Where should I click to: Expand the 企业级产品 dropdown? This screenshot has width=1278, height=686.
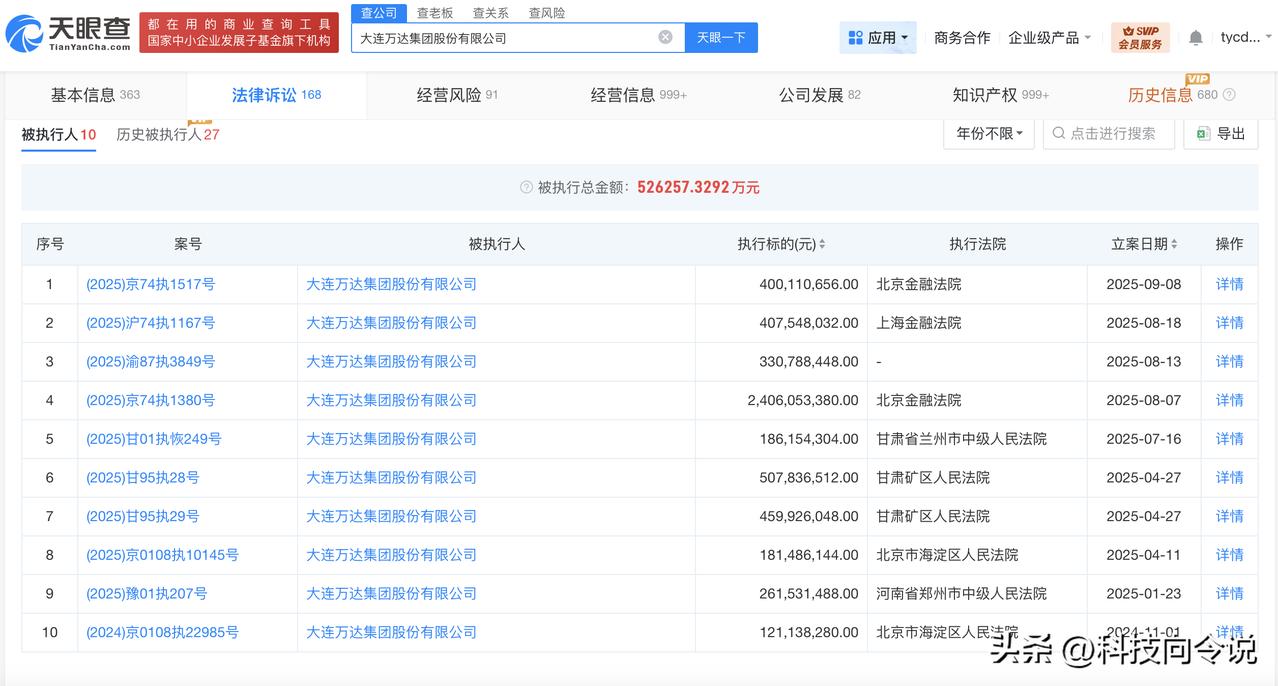[x=1050, y=37]
